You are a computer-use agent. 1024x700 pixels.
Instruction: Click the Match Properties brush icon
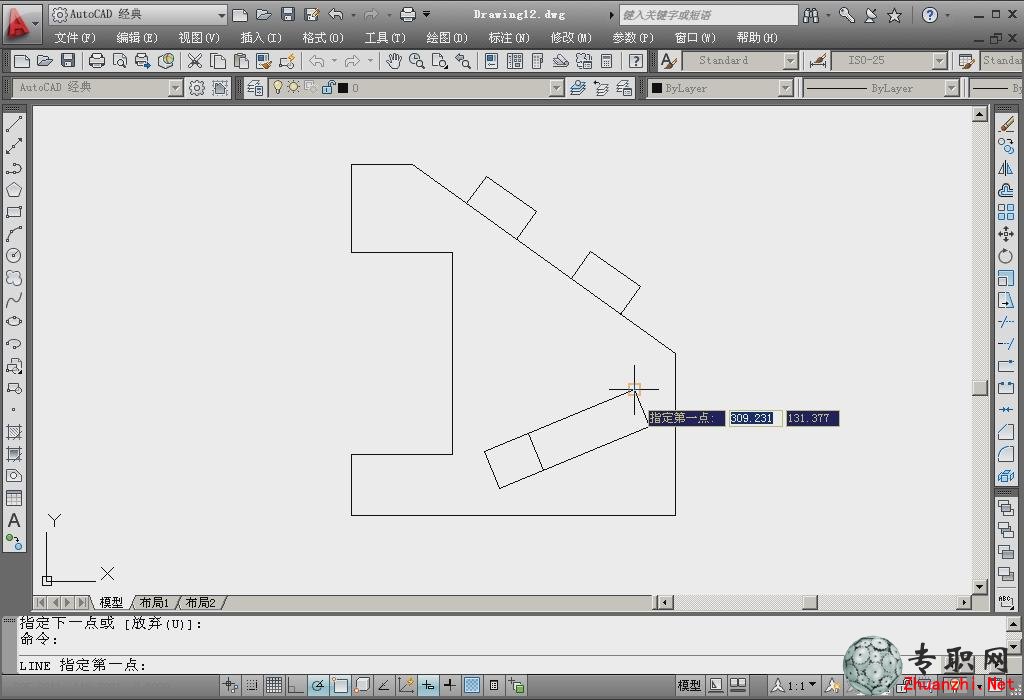[264, 61]
